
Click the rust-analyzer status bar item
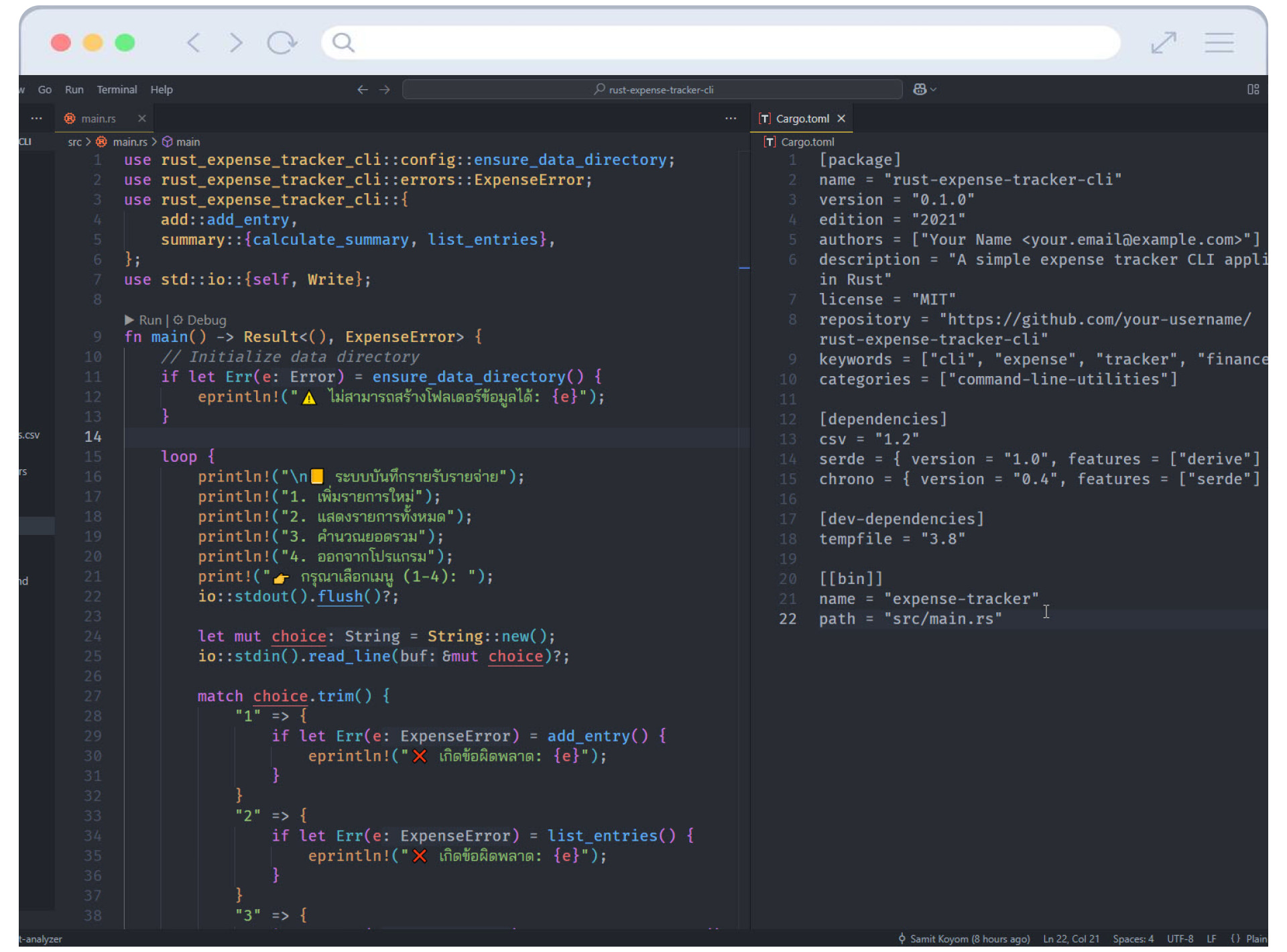40,939
